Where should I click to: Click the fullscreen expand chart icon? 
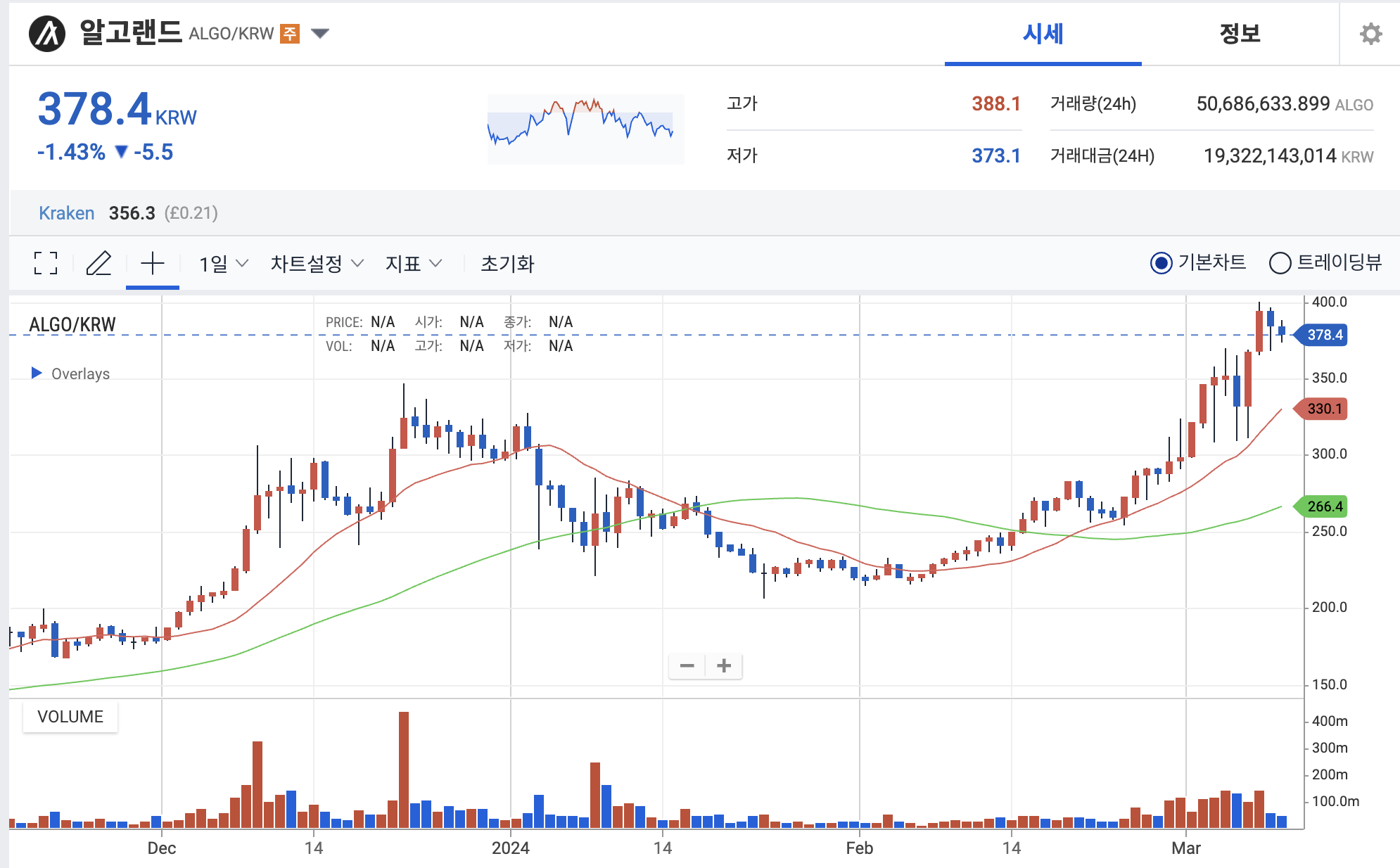coord(46,263)
